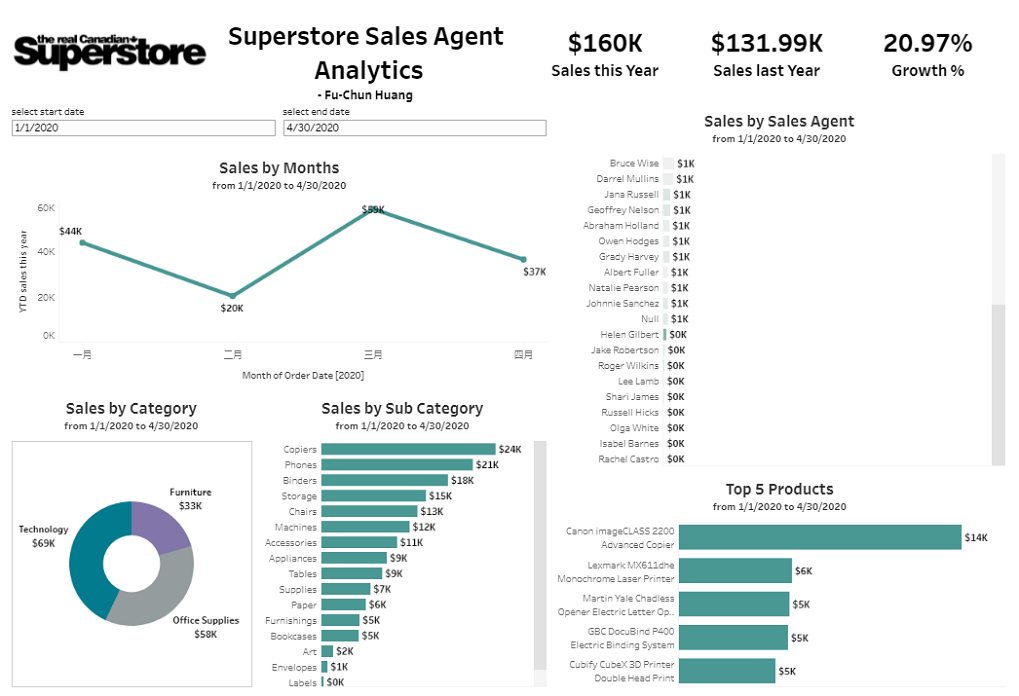Select the 20.97% Growth figure
Screen dimensions: 1019x696
click(x=928, y=44)
